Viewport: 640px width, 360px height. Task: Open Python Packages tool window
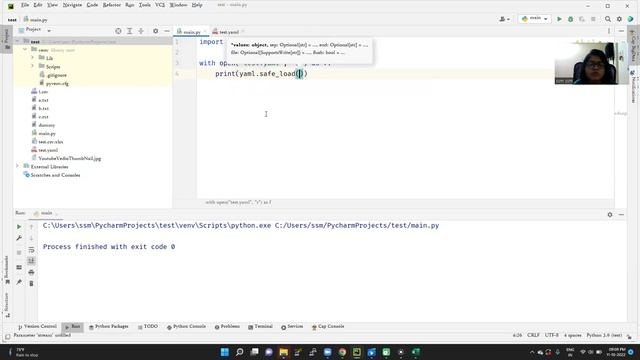coord(109,327)
